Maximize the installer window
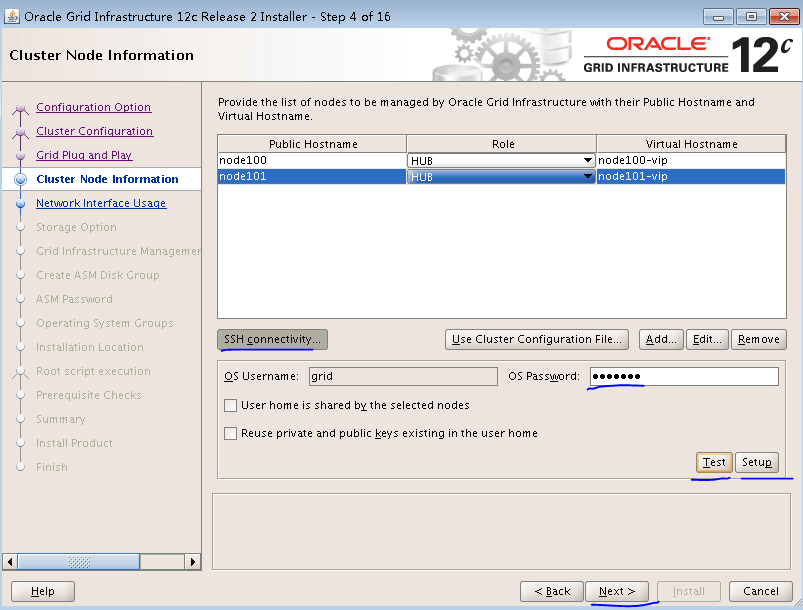The width and height of the screenshot is (803, 610). (751, 16)
